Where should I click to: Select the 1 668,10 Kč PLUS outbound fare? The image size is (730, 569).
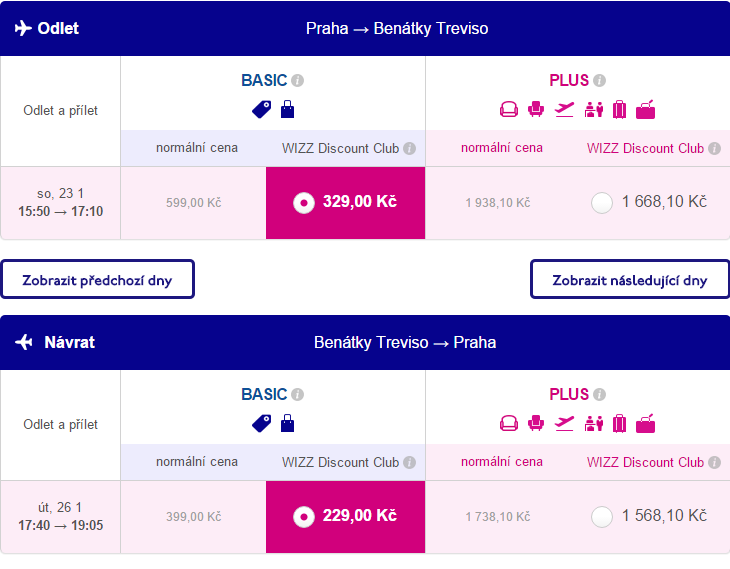coord(602,203)
